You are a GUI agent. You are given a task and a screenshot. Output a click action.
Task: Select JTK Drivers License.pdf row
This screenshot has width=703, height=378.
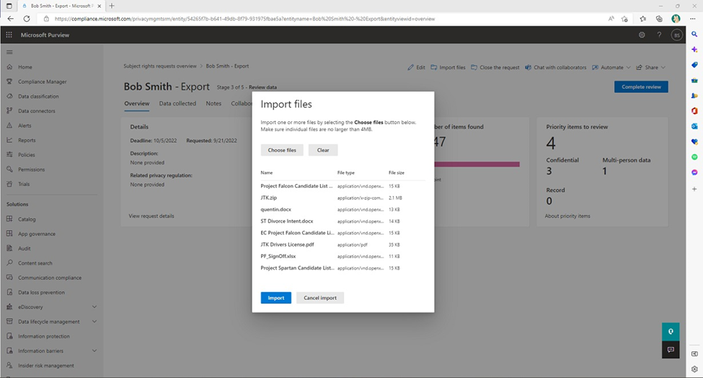point(343,245)
